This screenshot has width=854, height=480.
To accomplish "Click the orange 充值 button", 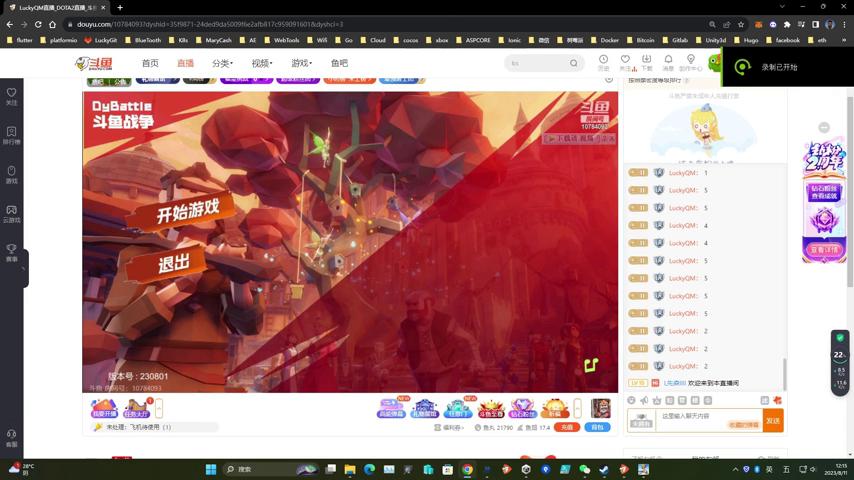I will click(x=566, y=427).
